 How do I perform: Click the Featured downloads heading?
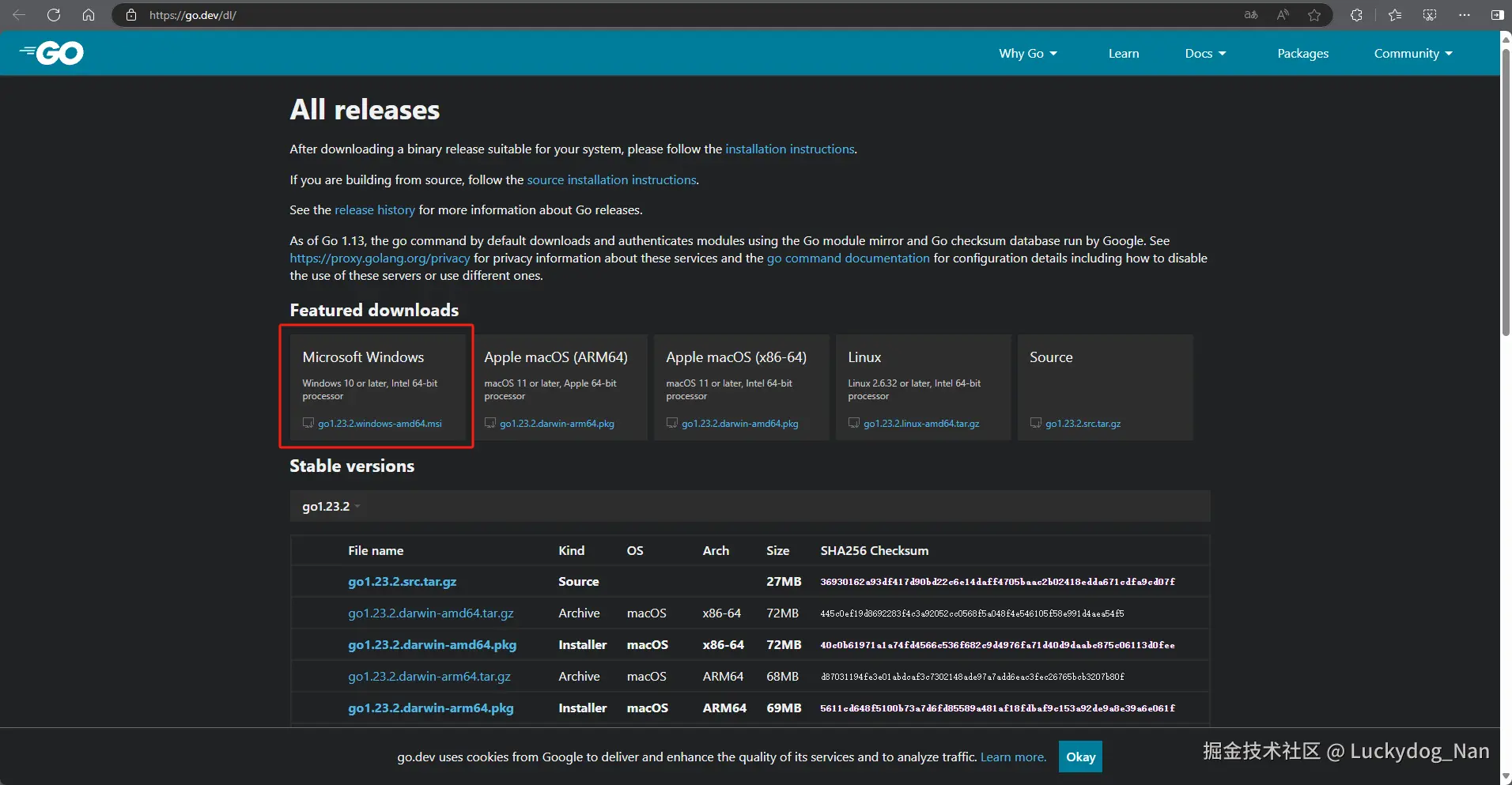click(x=374, y=310)
